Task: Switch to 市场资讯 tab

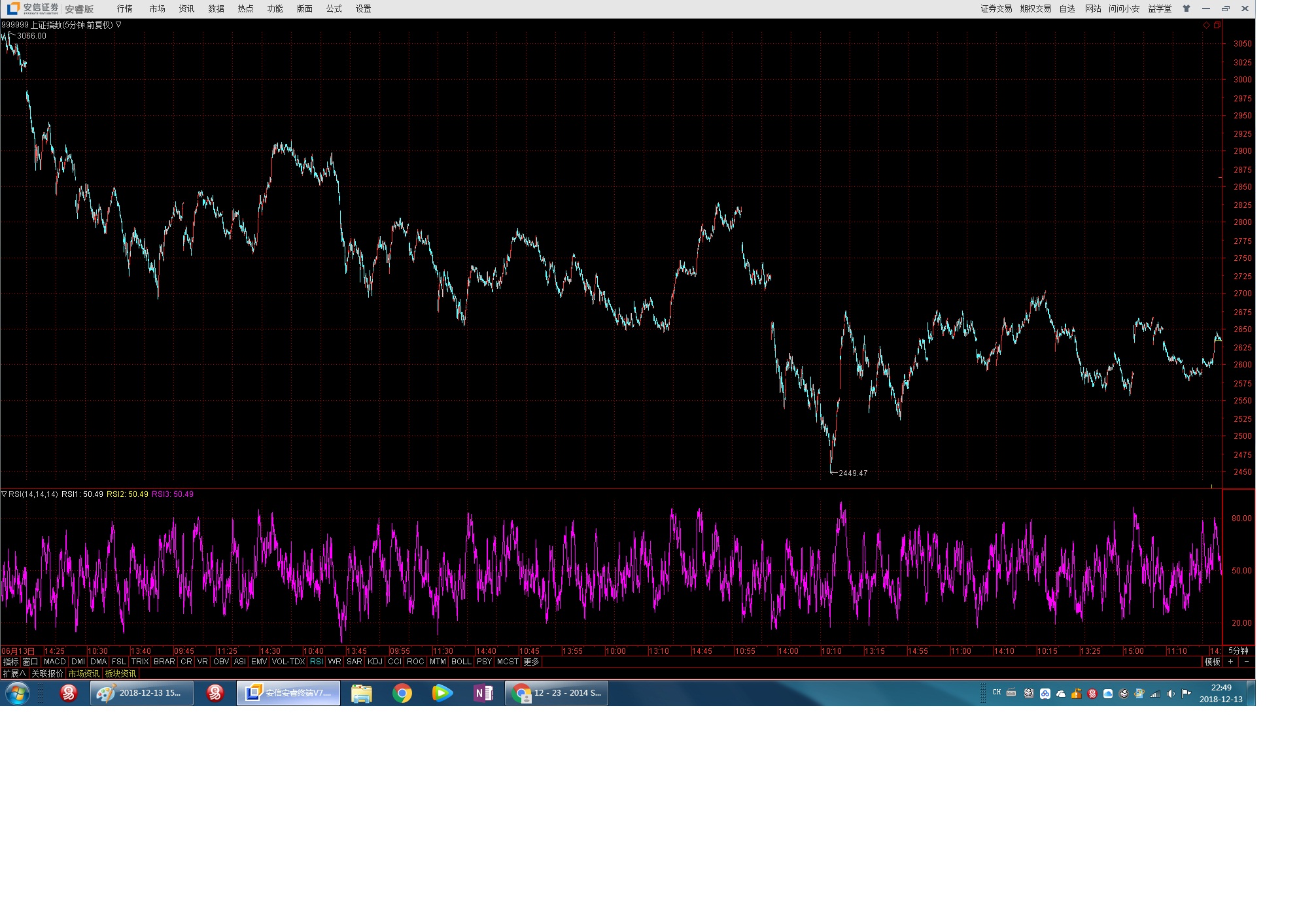Action: pyautogui.click(x=84, y=673)
